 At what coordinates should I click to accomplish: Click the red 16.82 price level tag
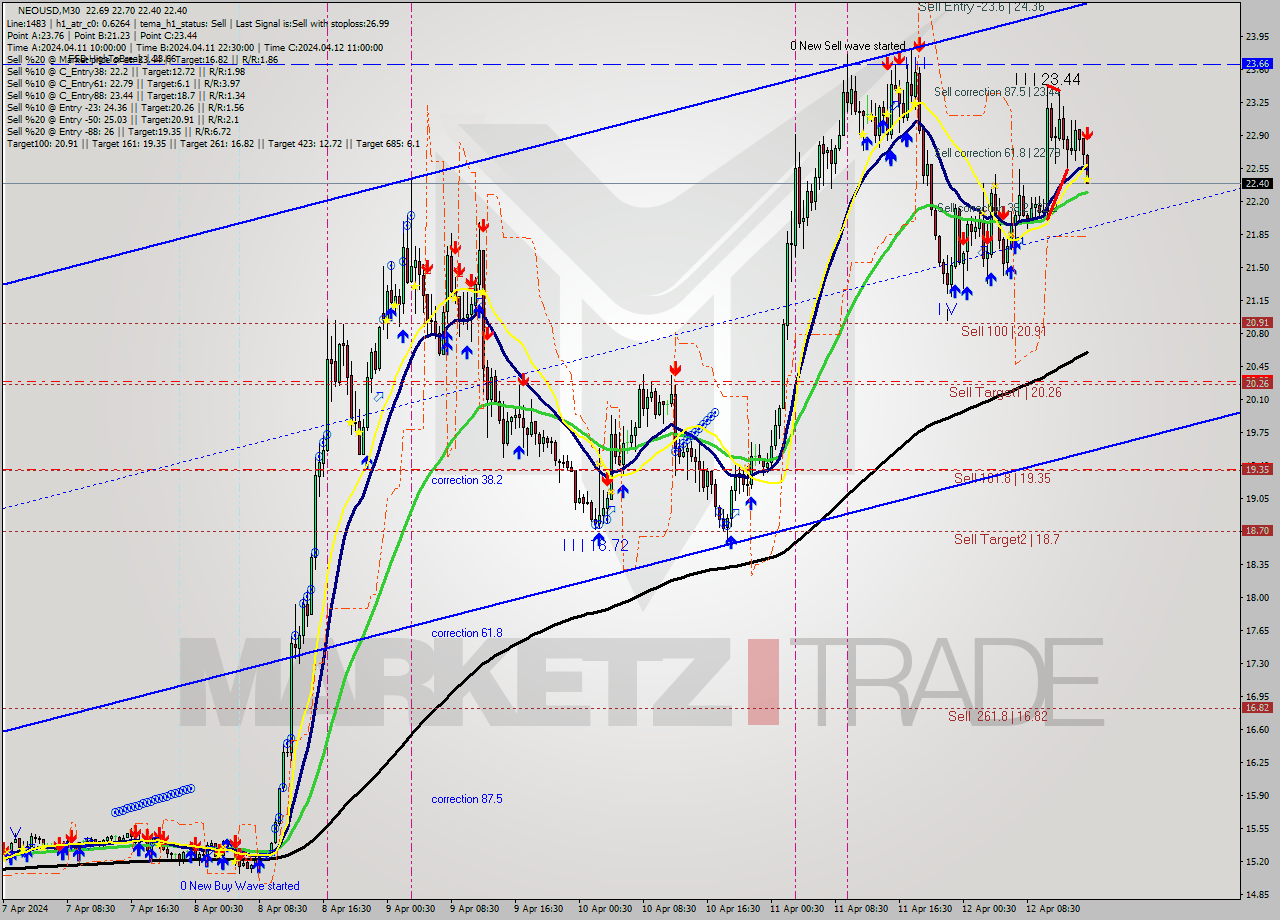1257,708
